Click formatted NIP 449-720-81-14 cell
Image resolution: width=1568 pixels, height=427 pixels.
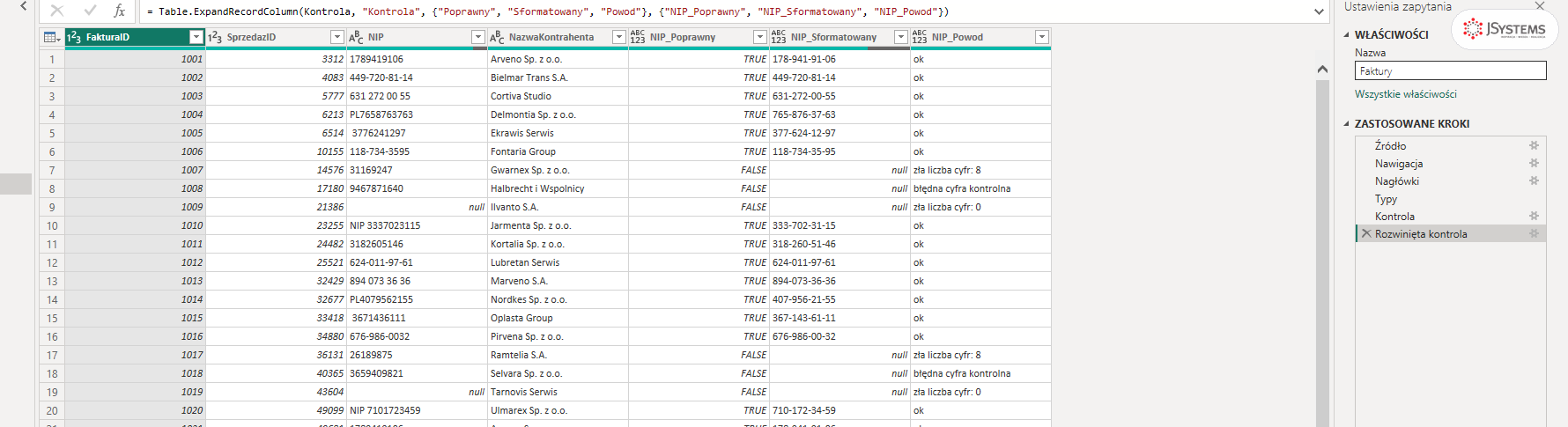click(839, 77)
